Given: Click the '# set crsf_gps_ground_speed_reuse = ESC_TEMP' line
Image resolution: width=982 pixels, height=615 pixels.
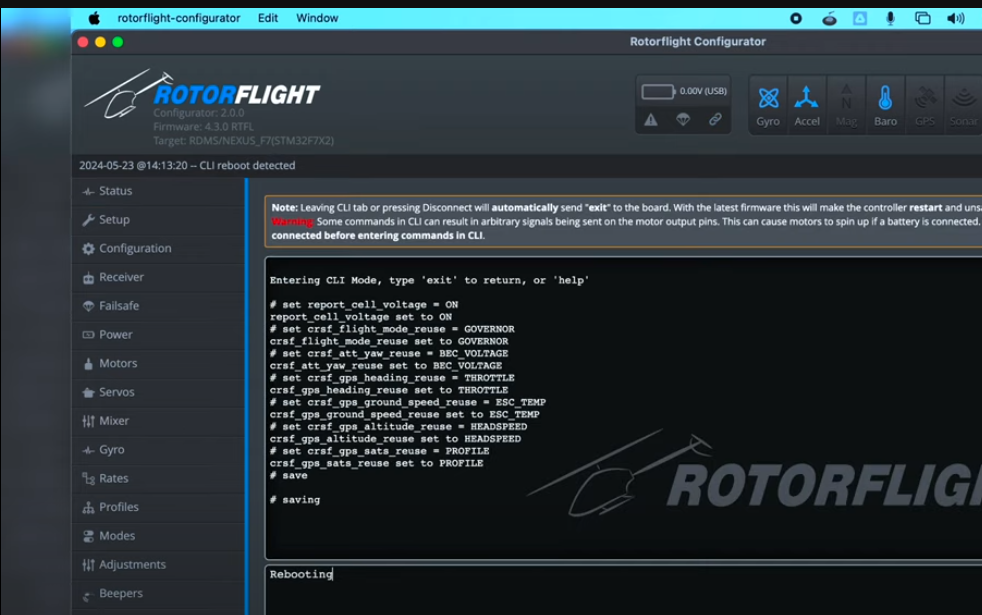Looking at the screenshot, I should 408,403.
